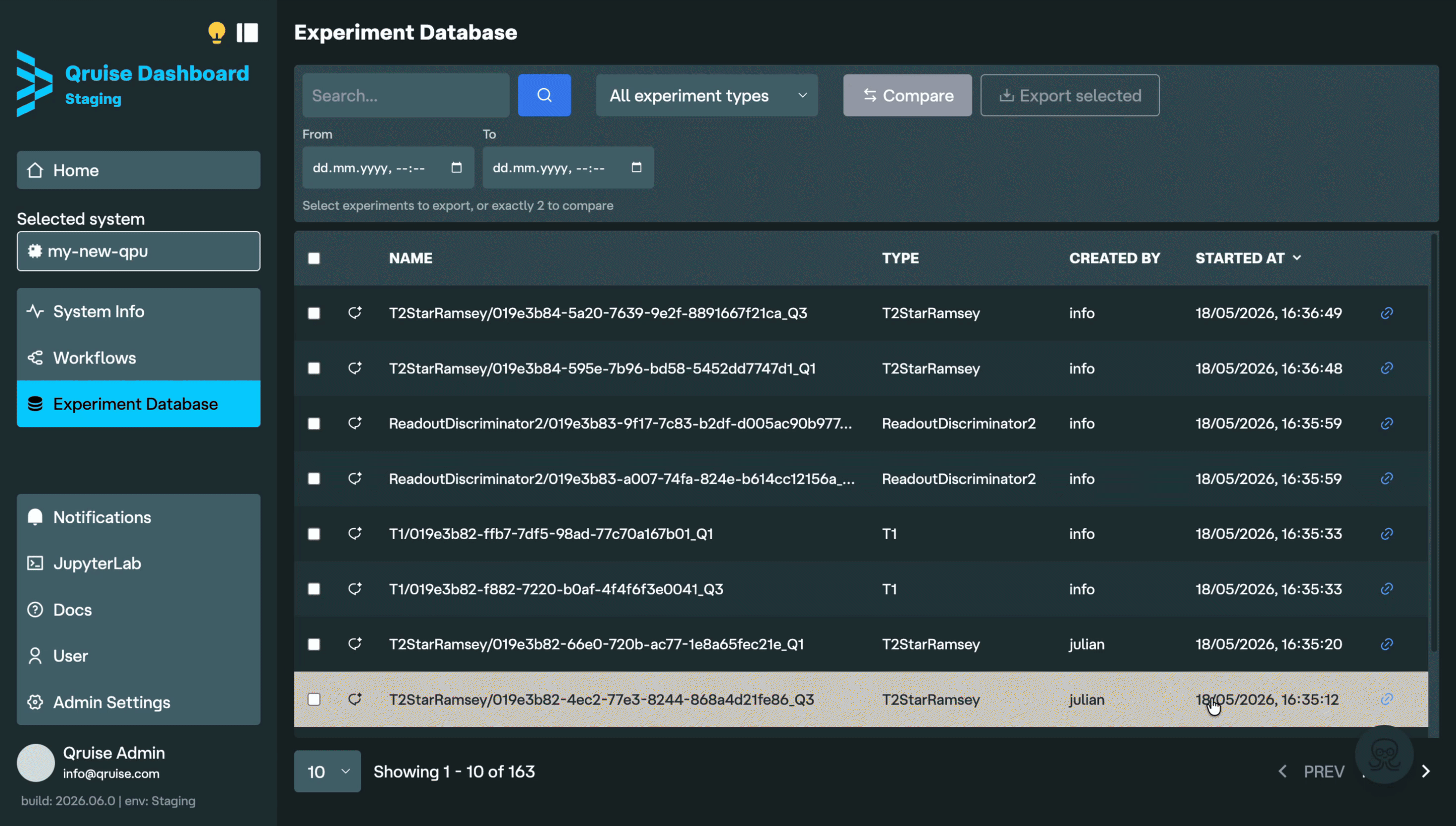Select T2StarRamsey 66e0 Q1 row checkbox
1456x826 pixels.
(x=313, y=644)
